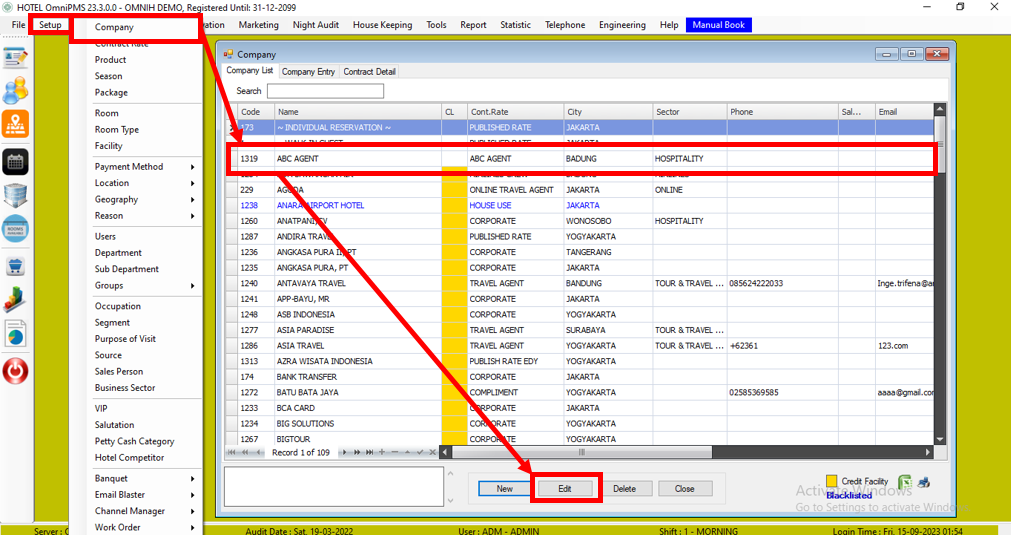The height and width of the screenshot is (535, 1011).
Task: Expand the Groups submenu
Action: 193,286
